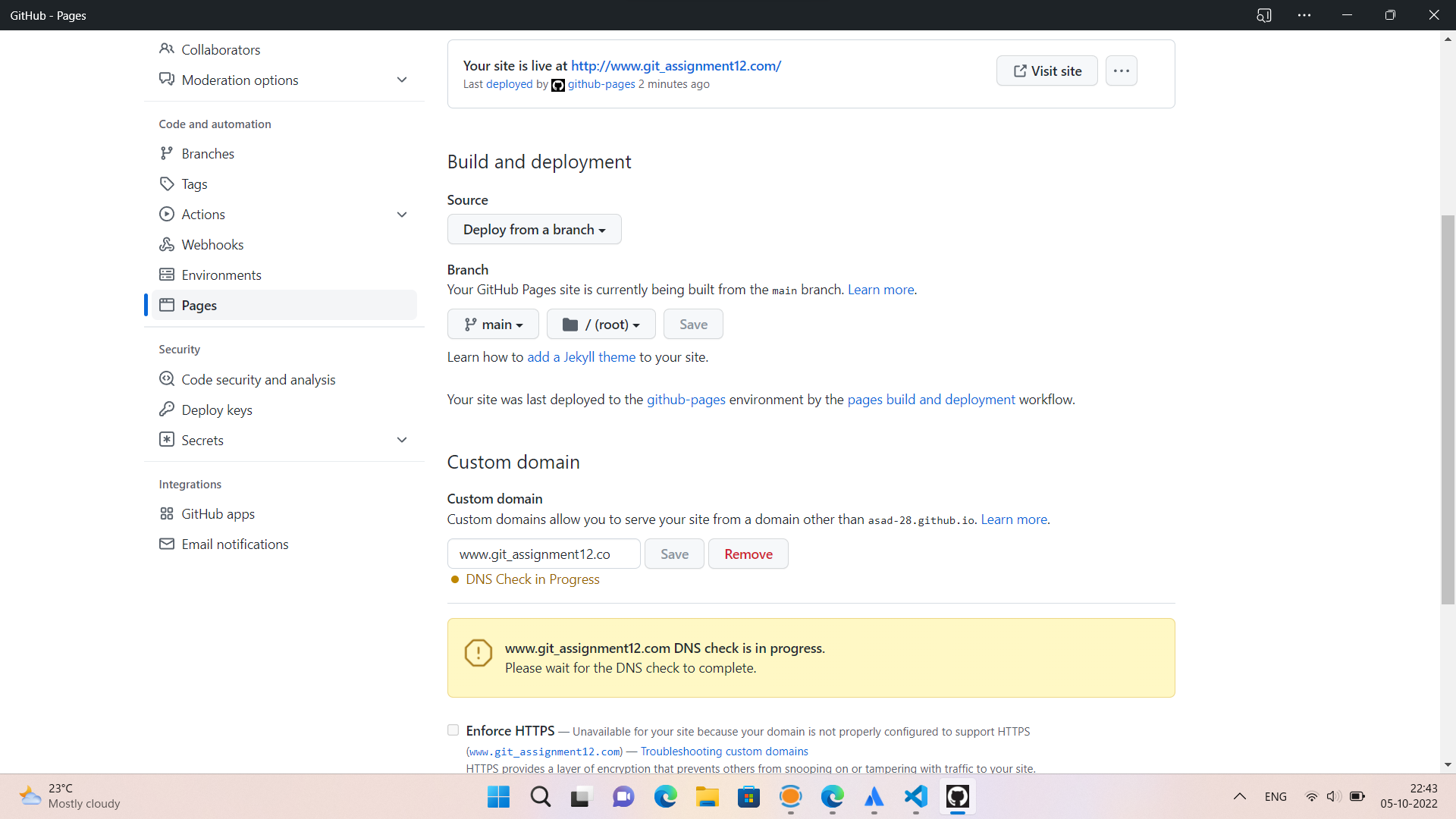Click the custom domain input field

[x=543, y=554]
